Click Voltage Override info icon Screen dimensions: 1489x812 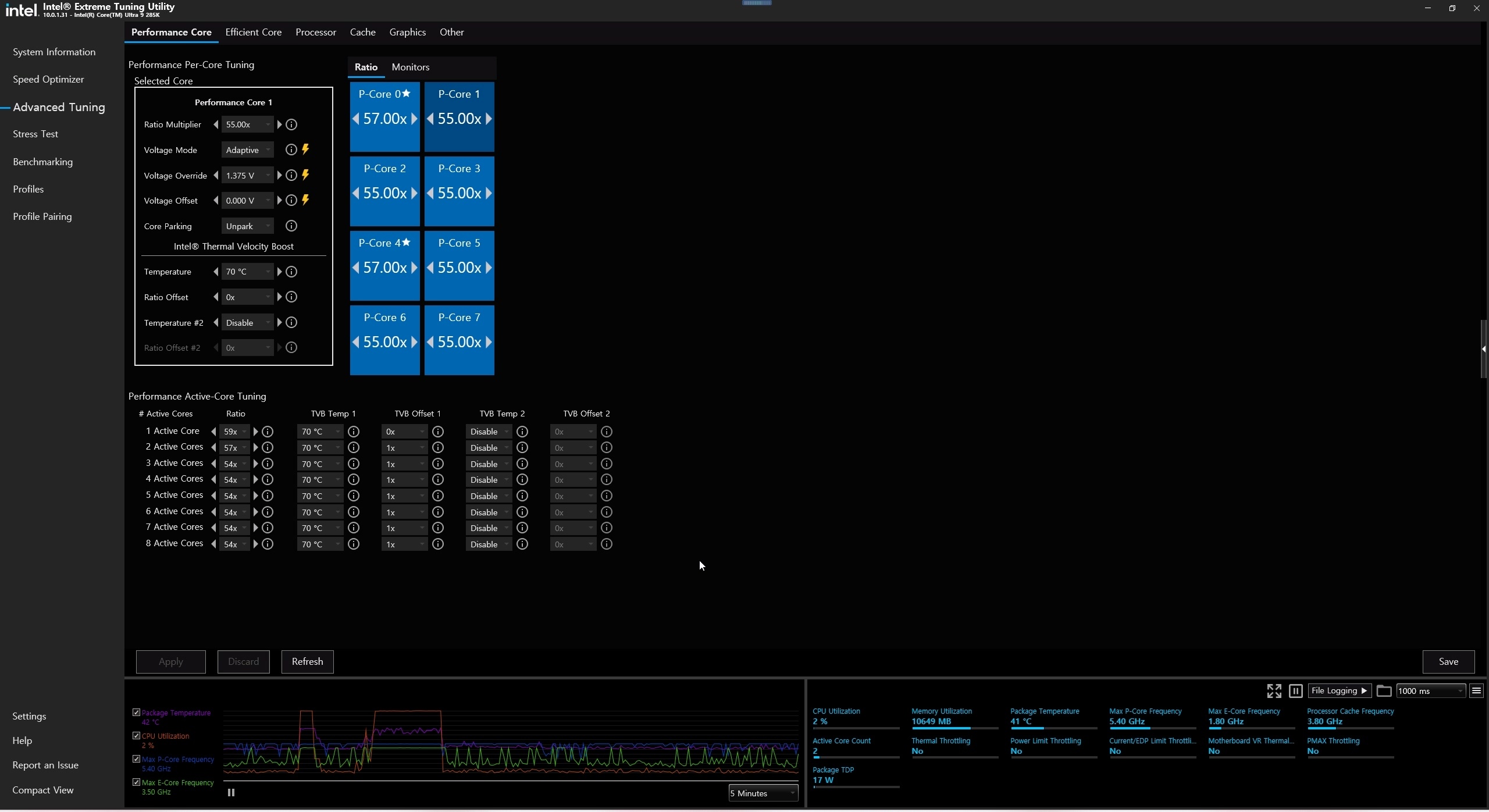click(291, 175)
